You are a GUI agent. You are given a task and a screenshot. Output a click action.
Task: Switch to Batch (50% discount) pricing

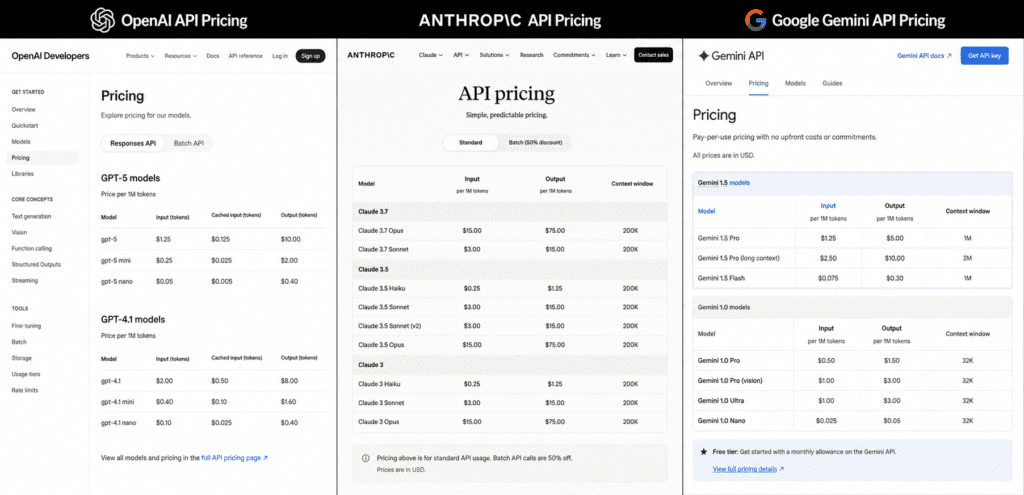point(535,142)
